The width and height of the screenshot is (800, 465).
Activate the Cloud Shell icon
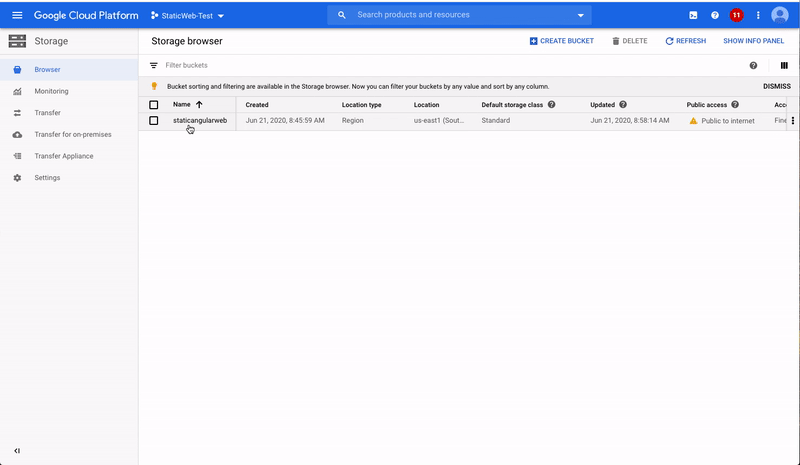[x=693, y=15]
